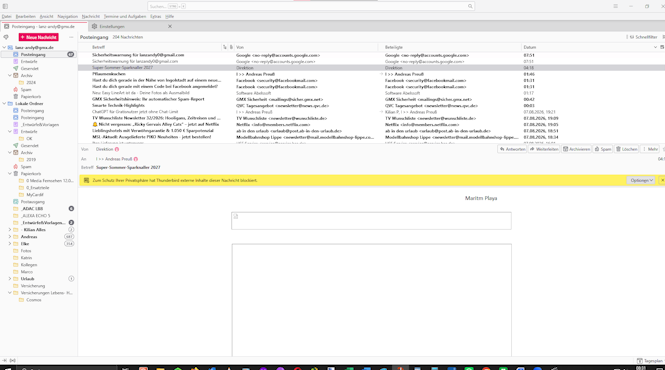Click the attachment column header icon

[x=231, y=47]
